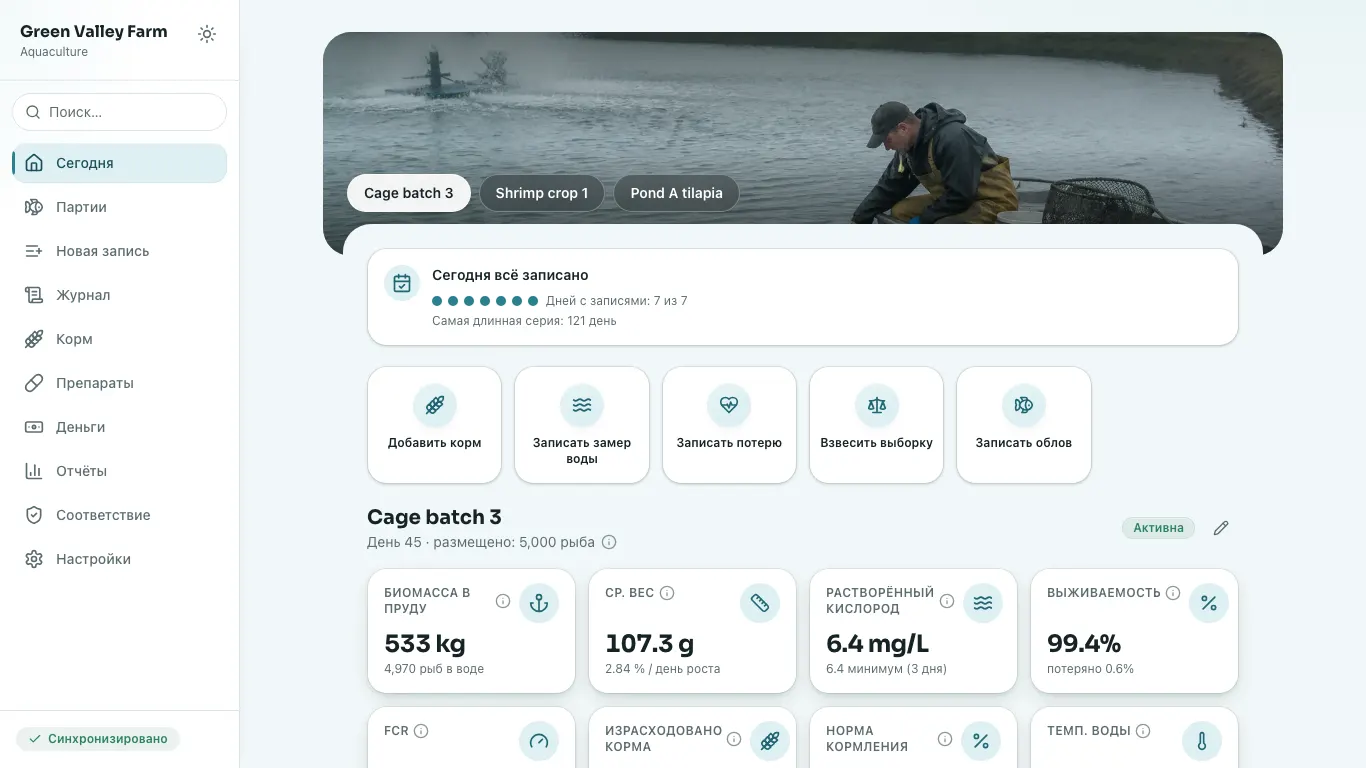Click the pill icon beside Препараты

click(34, 383)
